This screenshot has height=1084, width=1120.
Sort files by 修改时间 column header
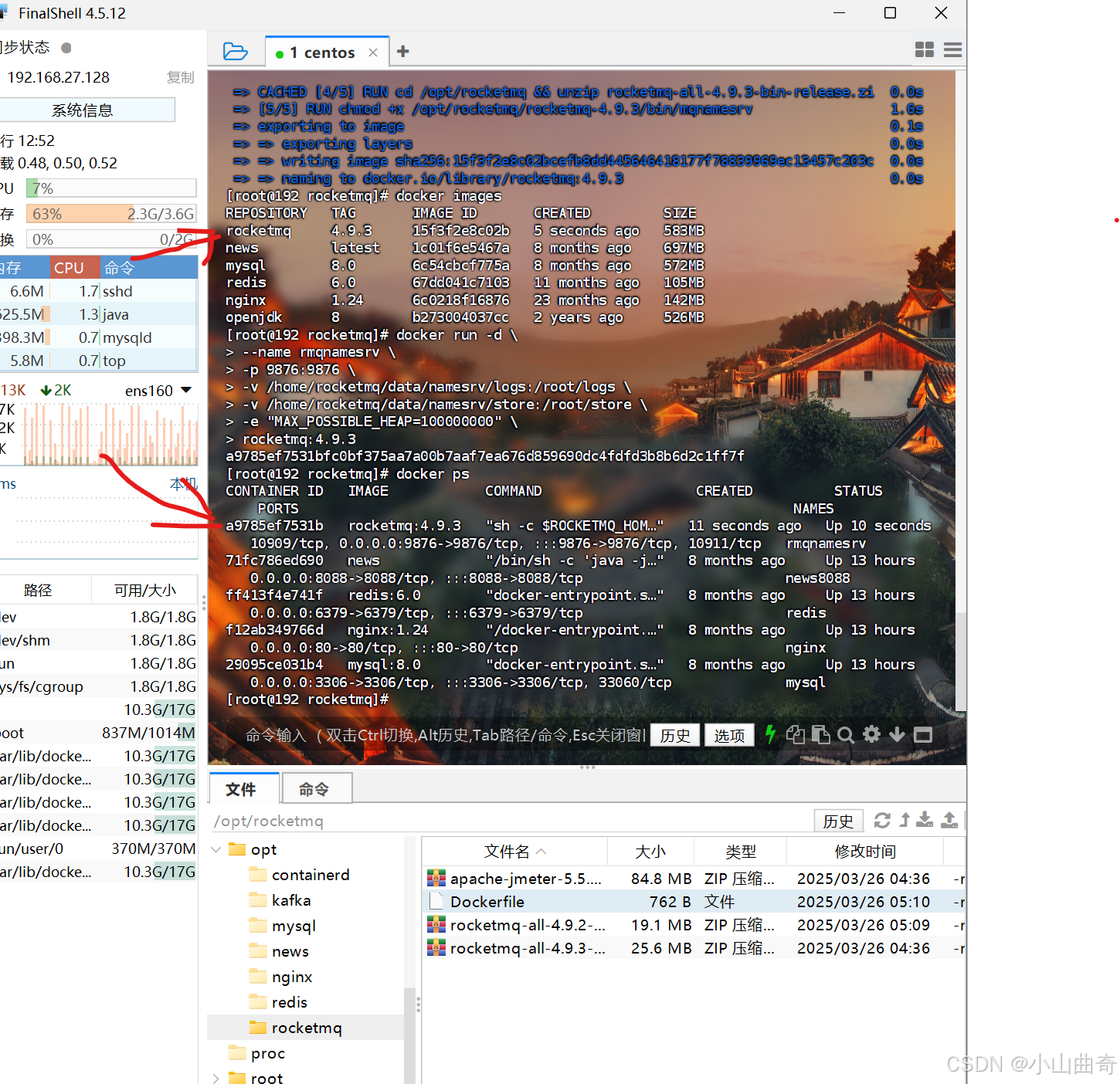865,852
